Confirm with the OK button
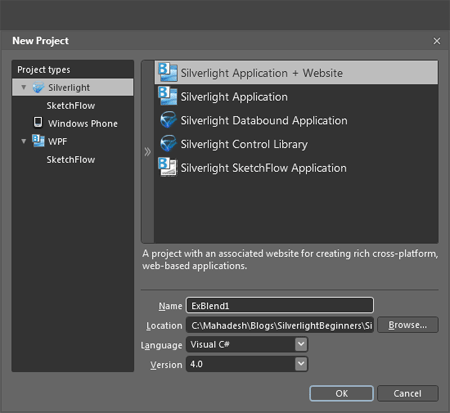The height and width of the screenshot is (413, 450). [x=341, y=393]
